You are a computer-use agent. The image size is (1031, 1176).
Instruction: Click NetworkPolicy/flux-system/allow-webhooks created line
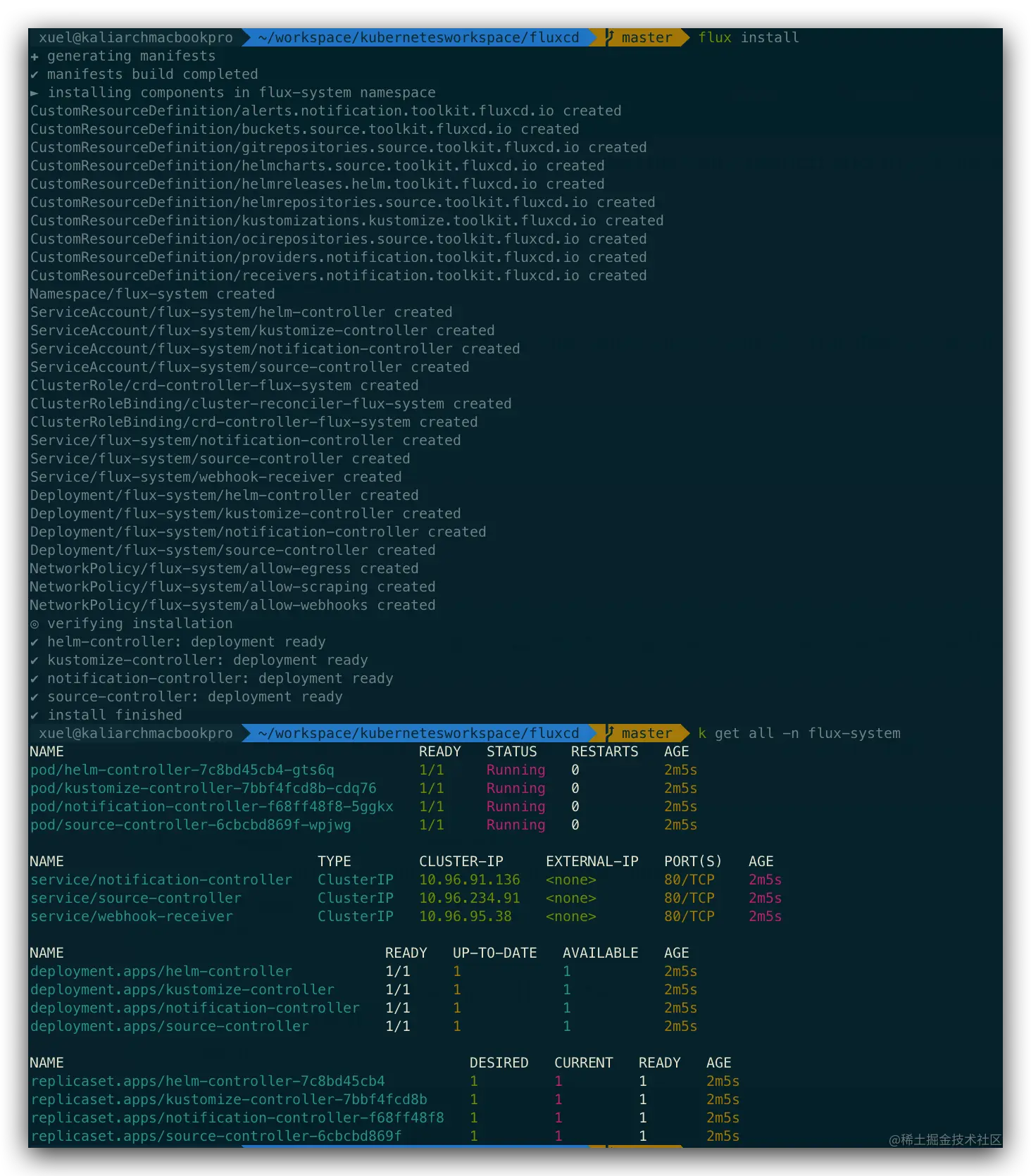pos(233,605)
